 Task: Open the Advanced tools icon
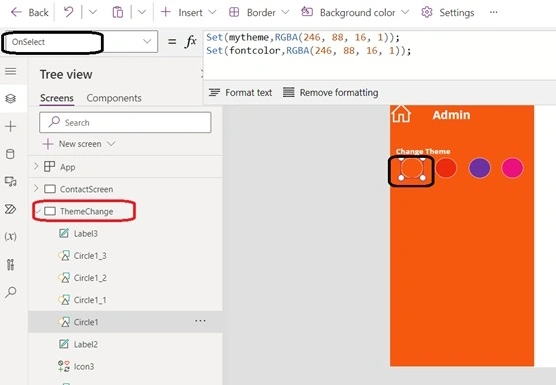pos(11,264)
